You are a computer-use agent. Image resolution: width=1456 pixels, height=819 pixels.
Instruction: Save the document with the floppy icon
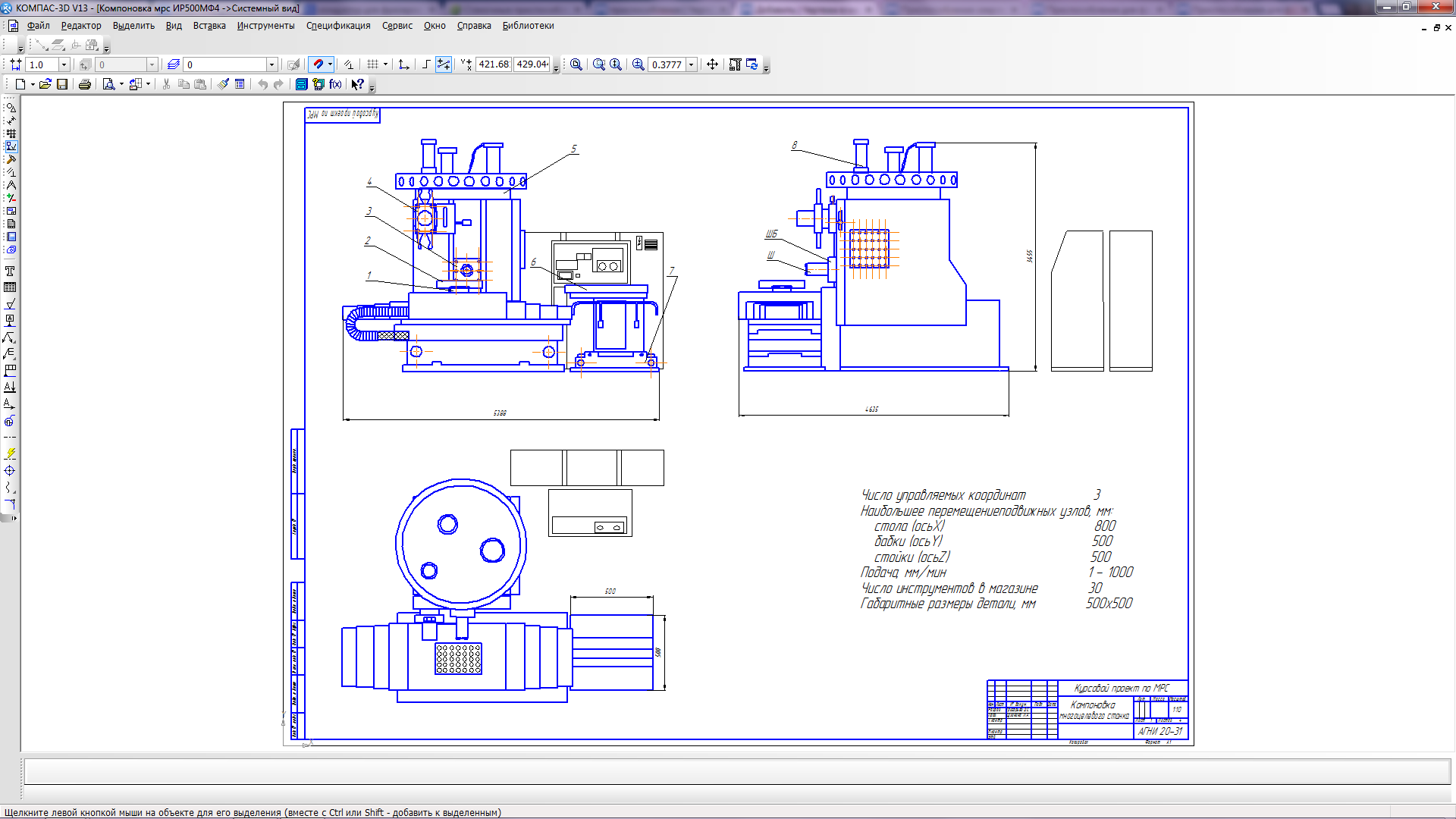point(62,84)
